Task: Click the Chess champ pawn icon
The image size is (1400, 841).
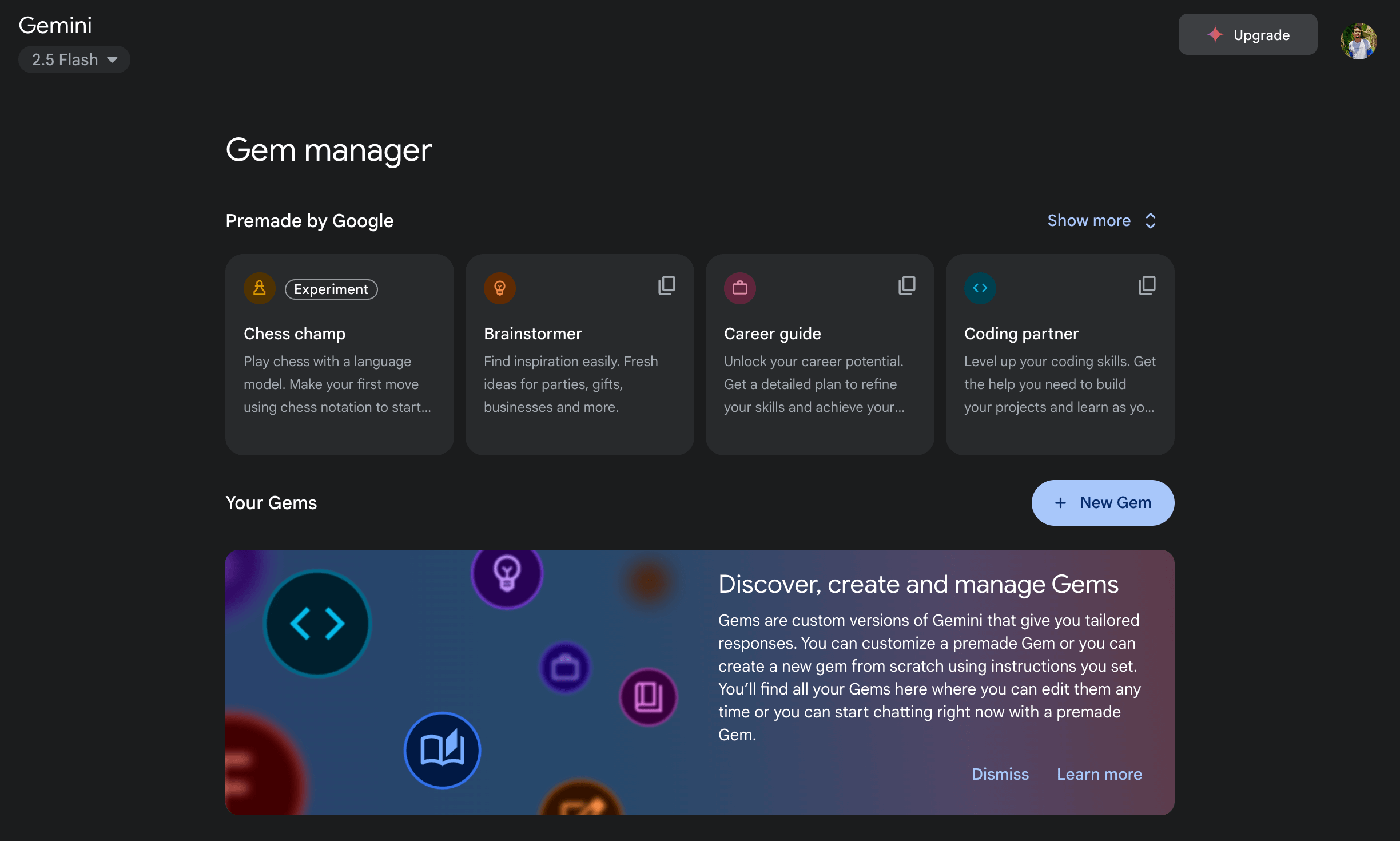Action: [x=259, y=288]
